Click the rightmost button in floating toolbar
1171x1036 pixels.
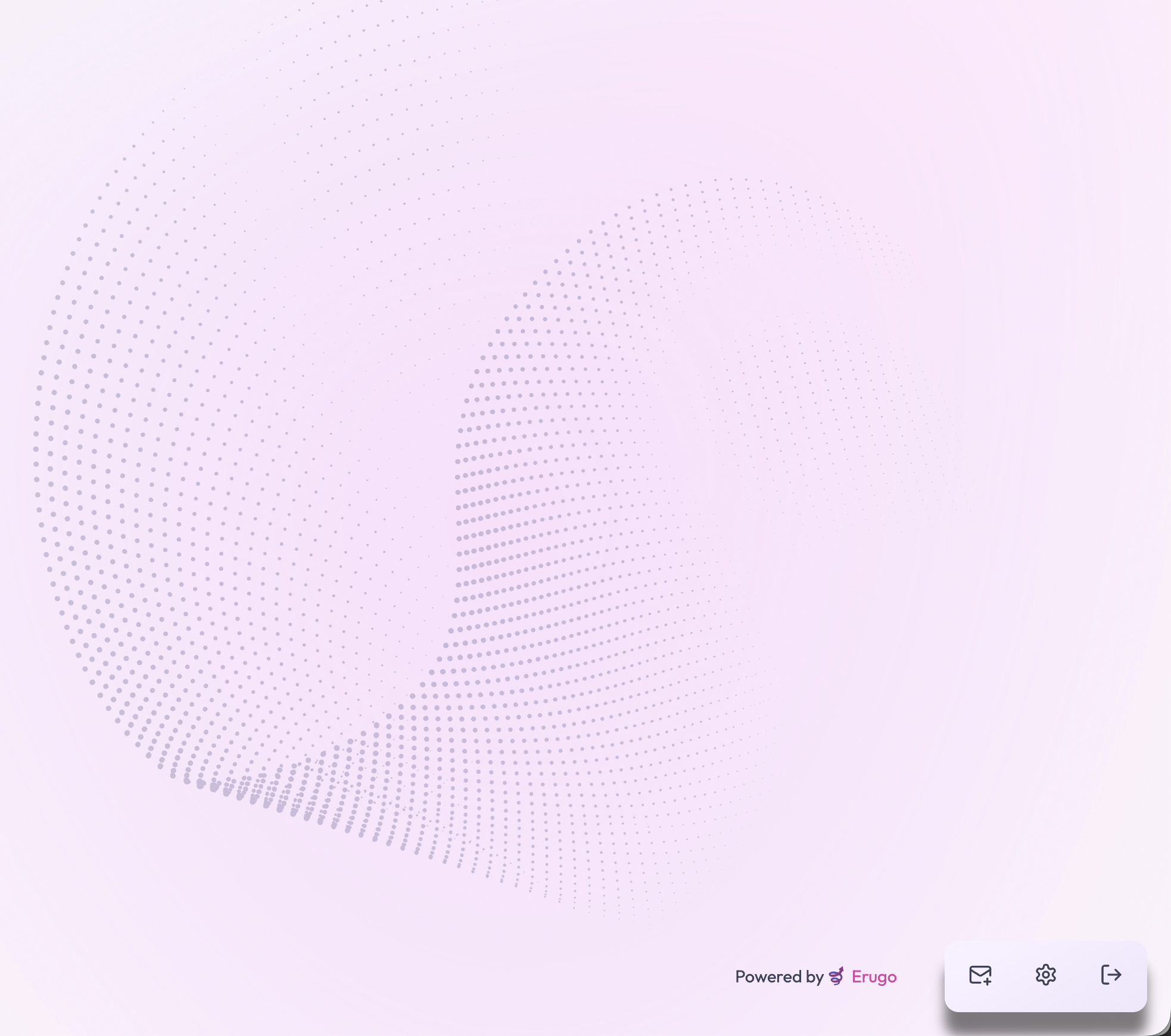point(1111,975)
